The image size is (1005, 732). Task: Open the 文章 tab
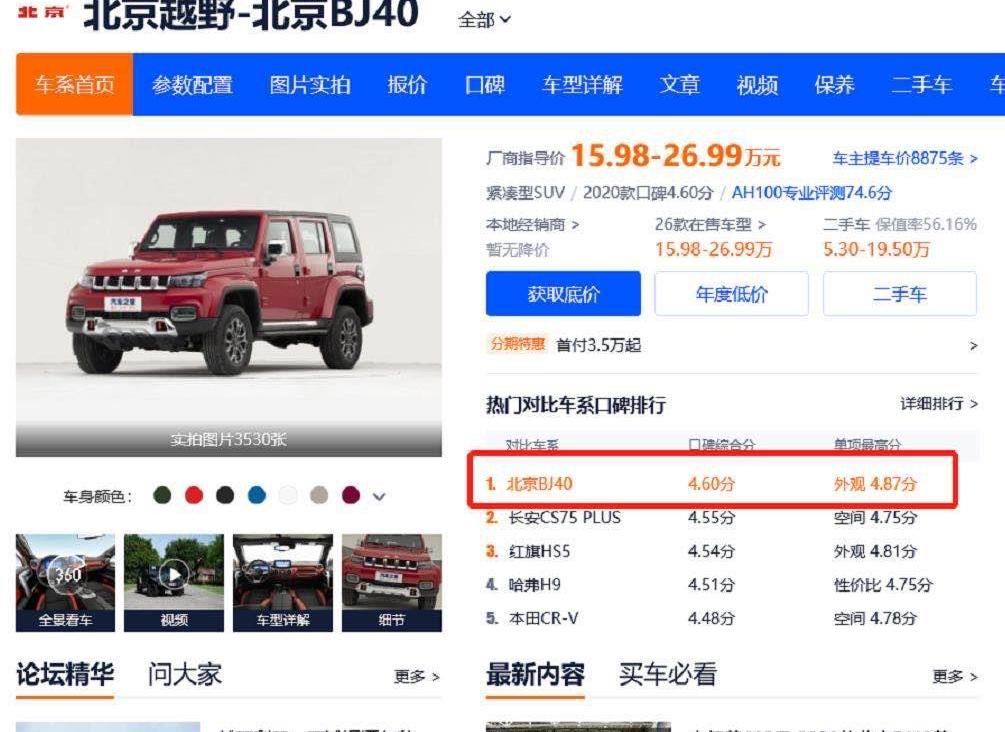[679, 85]
